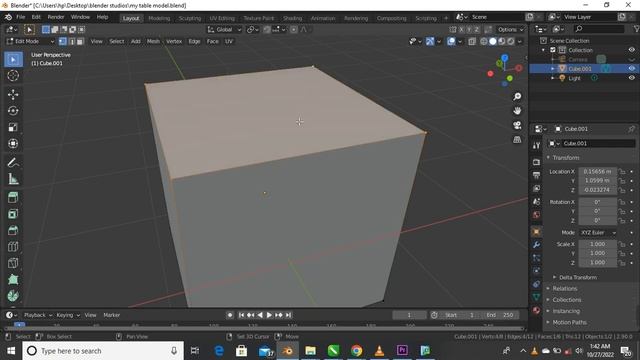Select the Annotate tool

coord(13,162)
